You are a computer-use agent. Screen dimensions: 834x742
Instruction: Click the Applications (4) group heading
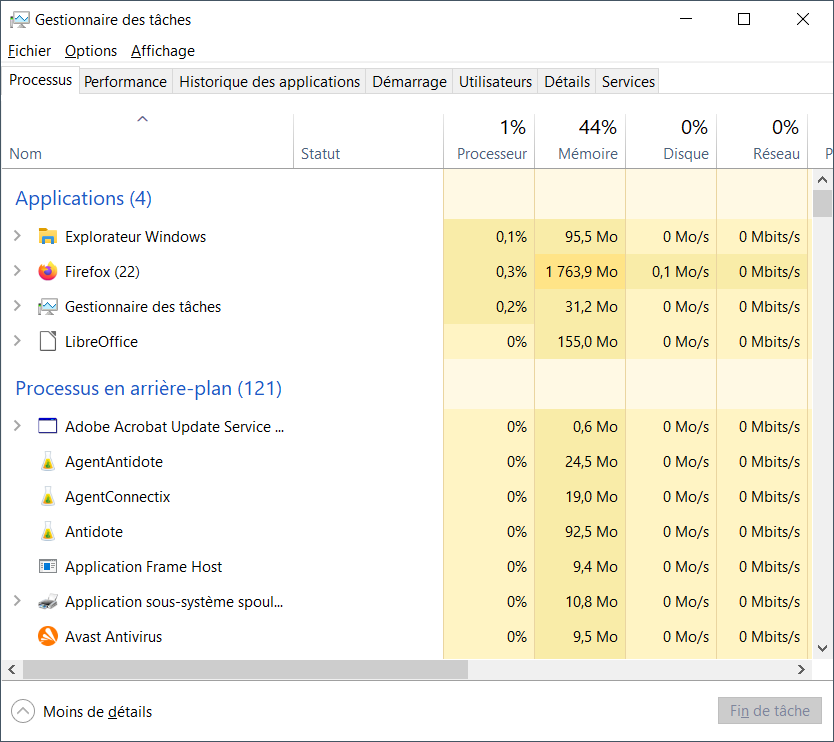(x=84, y=198)
